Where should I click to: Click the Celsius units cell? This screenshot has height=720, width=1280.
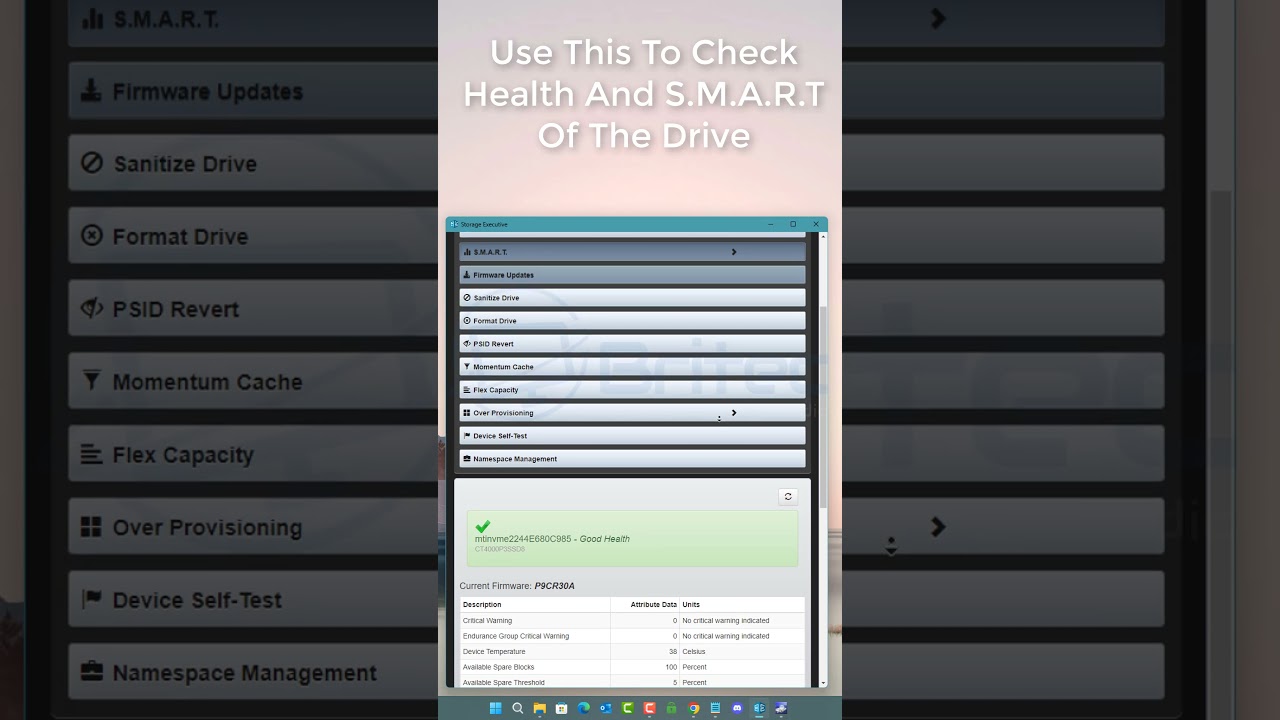coord(694,652)
